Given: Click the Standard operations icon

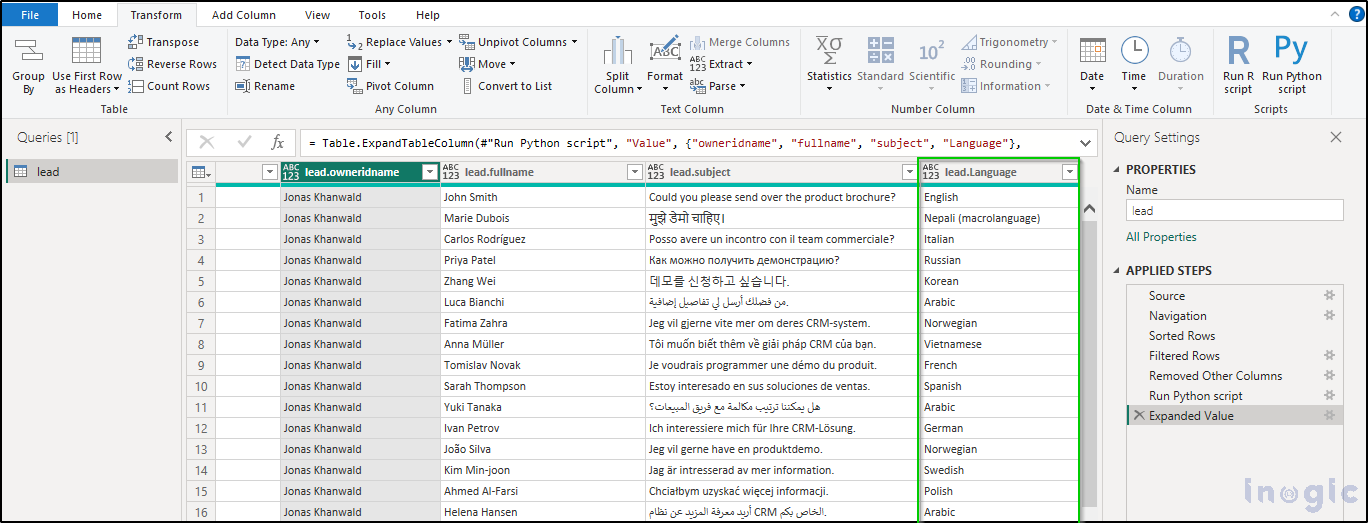Looking at the screenshot, I should (x=880, y=51).
